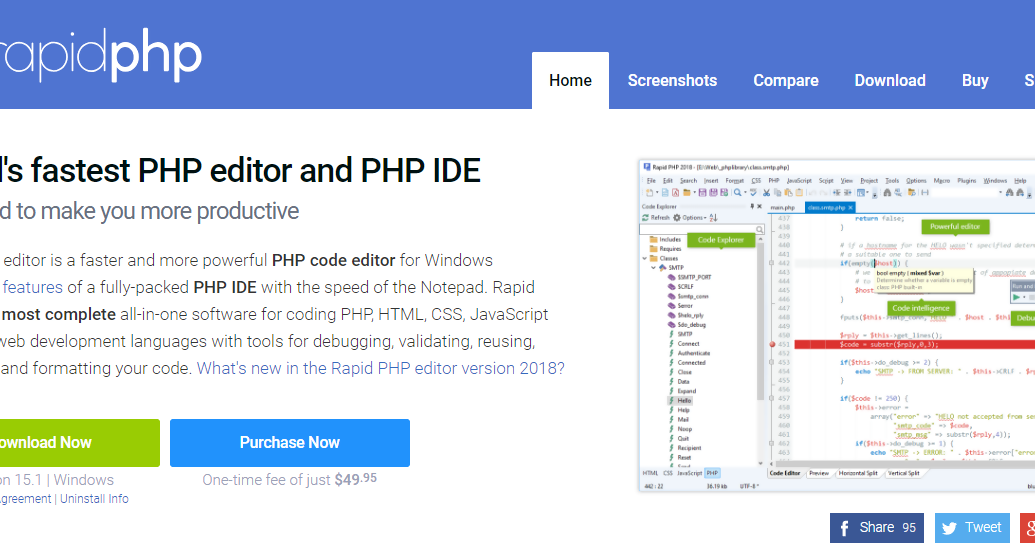Switch to the JavaScript language tab
This screenshot has width=1035, height=553.
tap(690, 474)
